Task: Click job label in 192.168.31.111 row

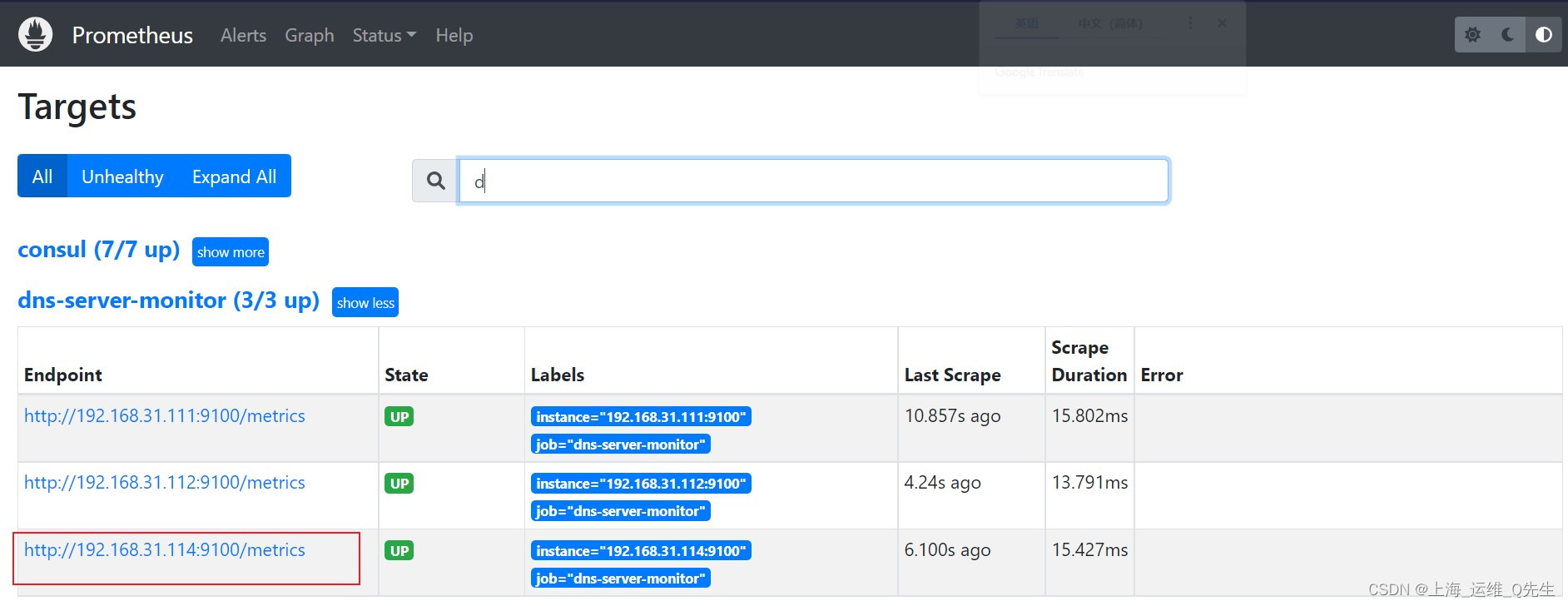Action: pos(621,445)
